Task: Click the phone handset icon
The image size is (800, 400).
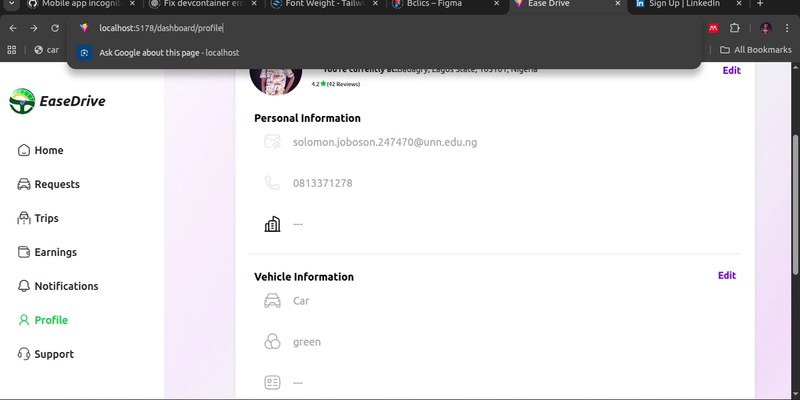Action: tap(272, 183)
